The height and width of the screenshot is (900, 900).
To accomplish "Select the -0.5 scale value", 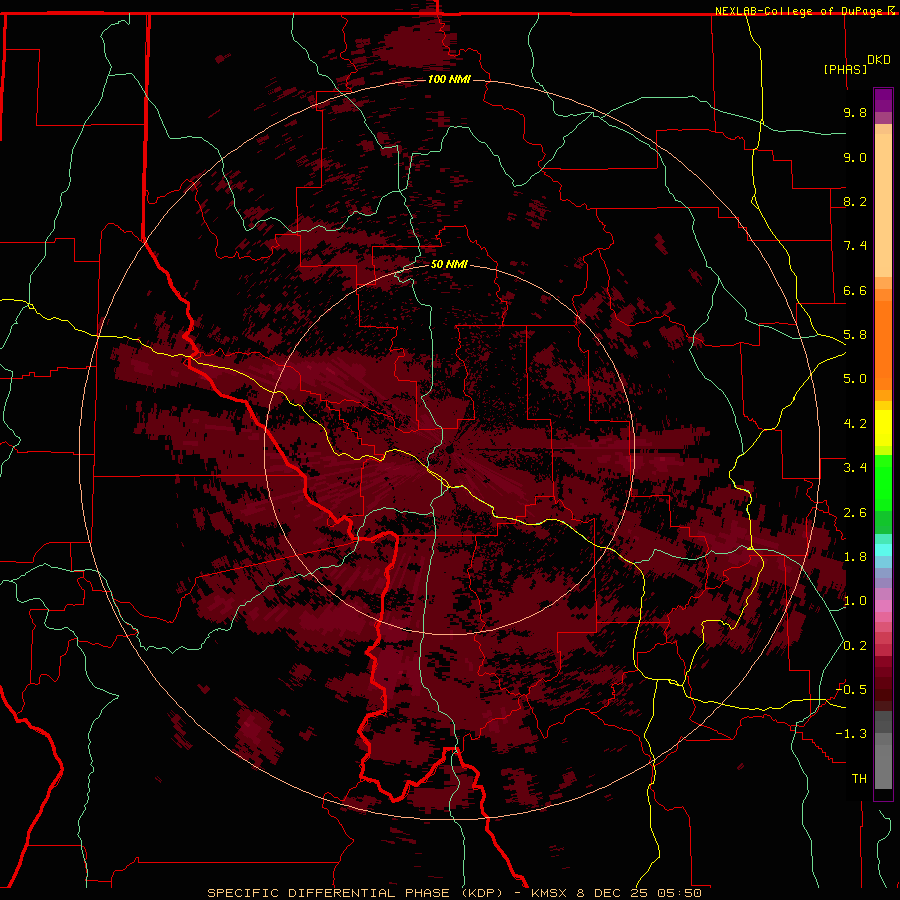I will click(x=852, y=690).
